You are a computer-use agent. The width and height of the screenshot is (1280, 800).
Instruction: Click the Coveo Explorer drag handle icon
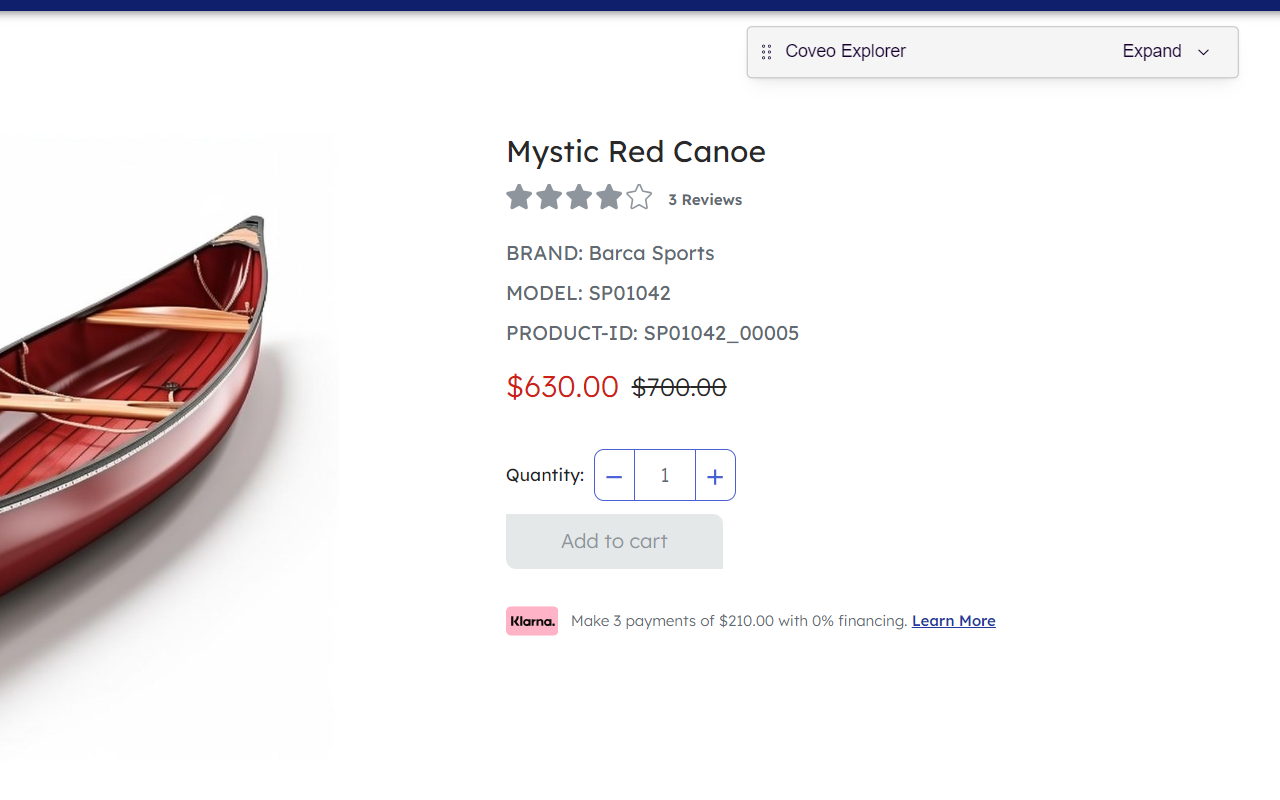(x=766, y=52)
